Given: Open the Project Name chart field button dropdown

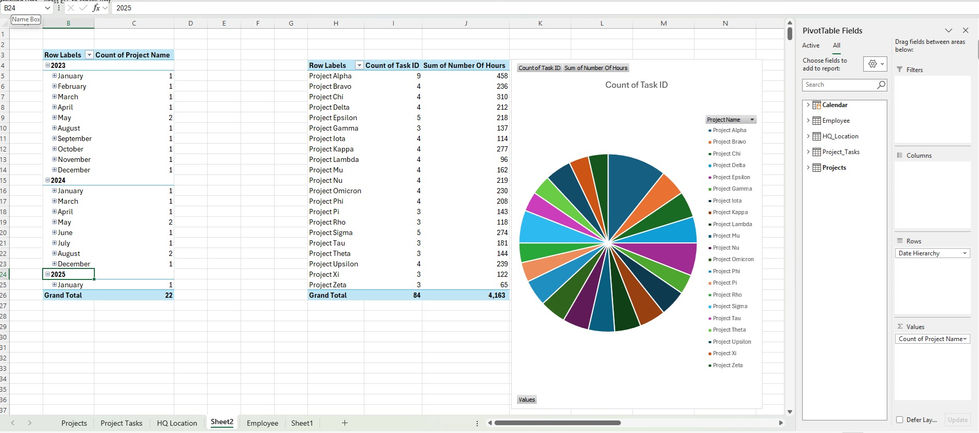Looking at the screenshot, I should tap(752, 119).
